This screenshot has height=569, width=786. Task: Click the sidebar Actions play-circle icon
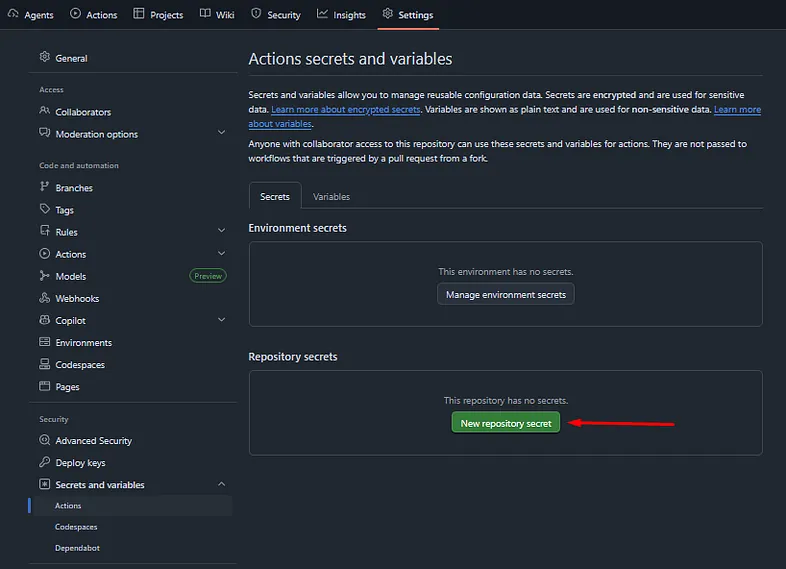[x=45, y=254]
